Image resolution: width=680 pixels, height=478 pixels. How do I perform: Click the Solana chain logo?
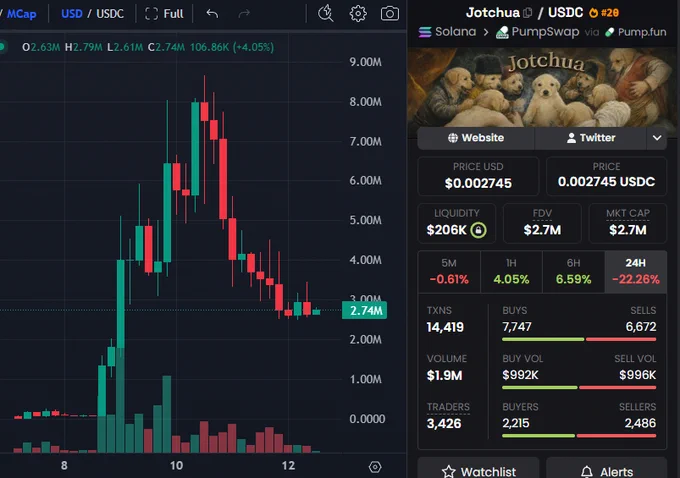pyautogui.click(x=425, y=32)
